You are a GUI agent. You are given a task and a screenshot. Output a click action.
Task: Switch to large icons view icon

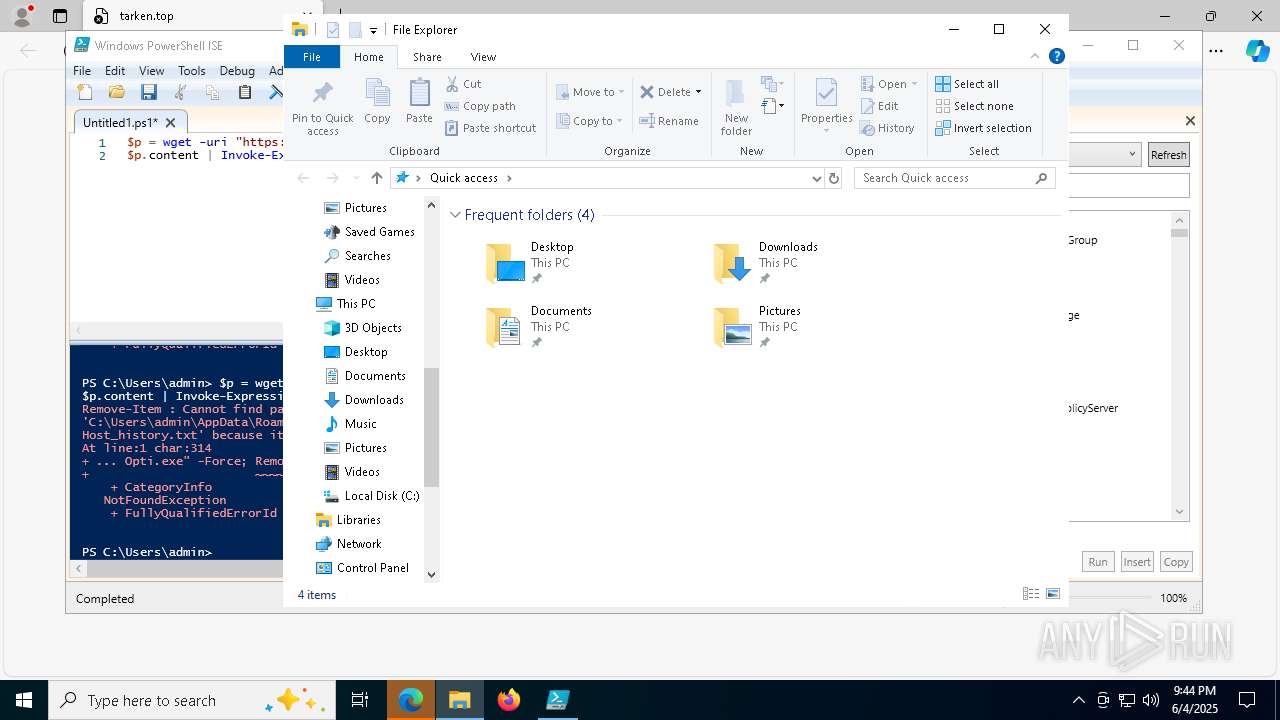click(1053, 594)
